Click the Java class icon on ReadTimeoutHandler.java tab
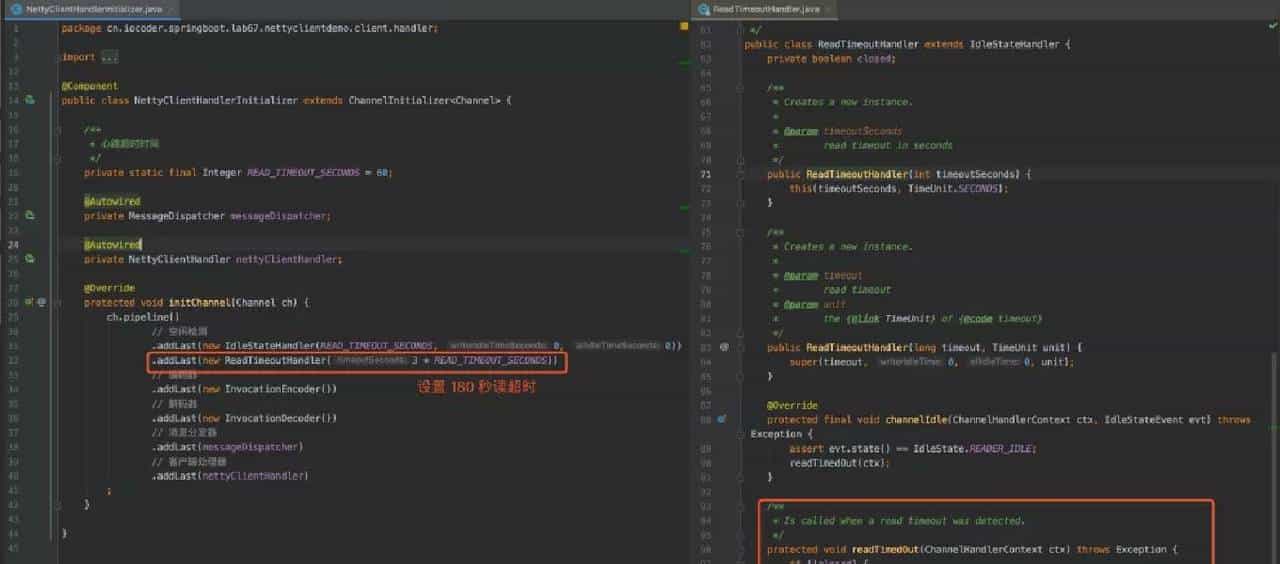 (x=705, y=9)
